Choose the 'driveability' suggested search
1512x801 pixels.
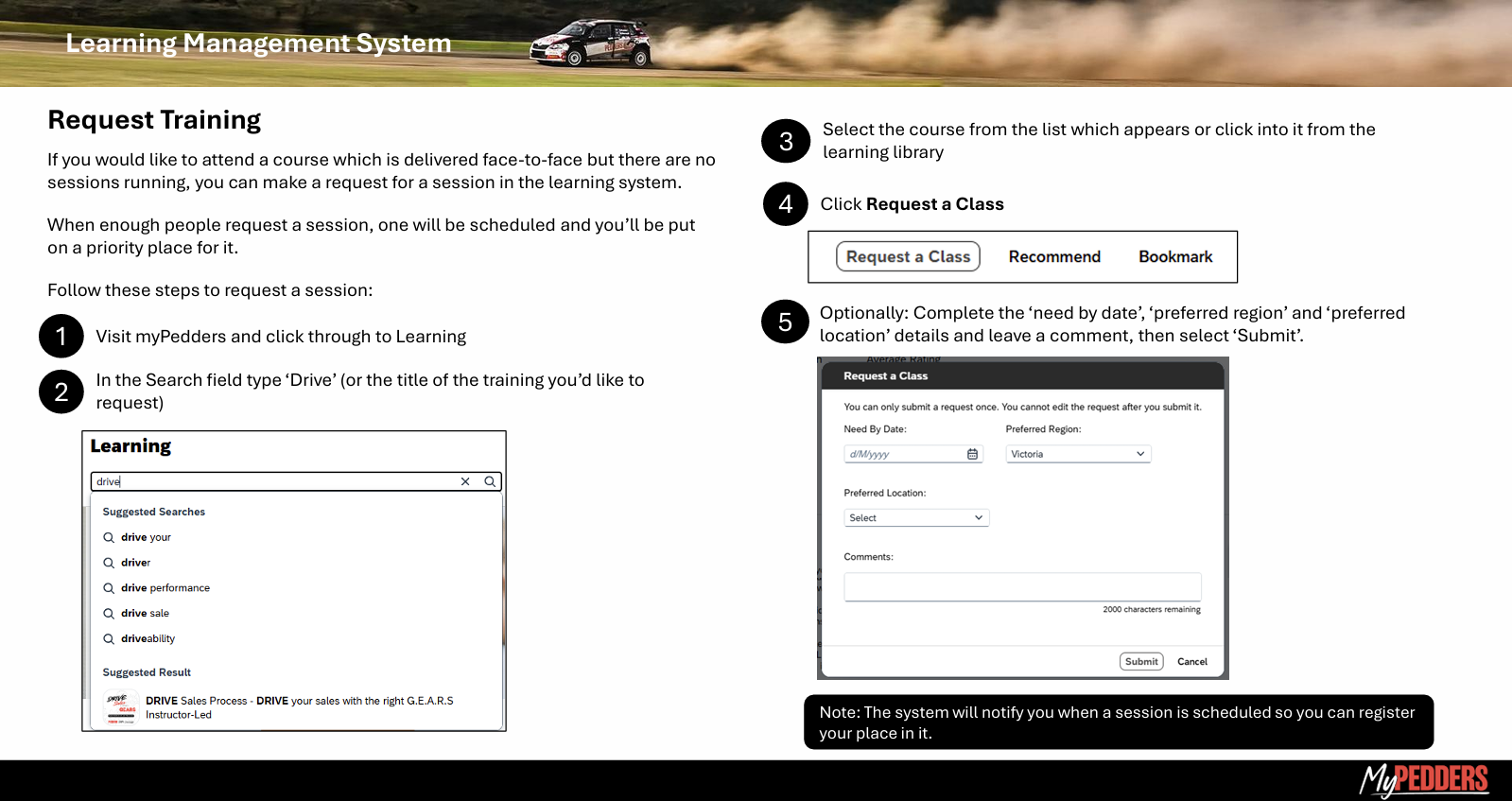148,639
